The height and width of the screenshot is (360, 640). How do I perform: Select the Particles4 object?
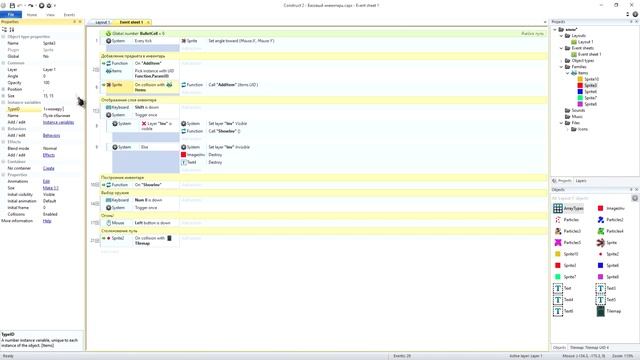pyautogui.click(x=611, y=231)
